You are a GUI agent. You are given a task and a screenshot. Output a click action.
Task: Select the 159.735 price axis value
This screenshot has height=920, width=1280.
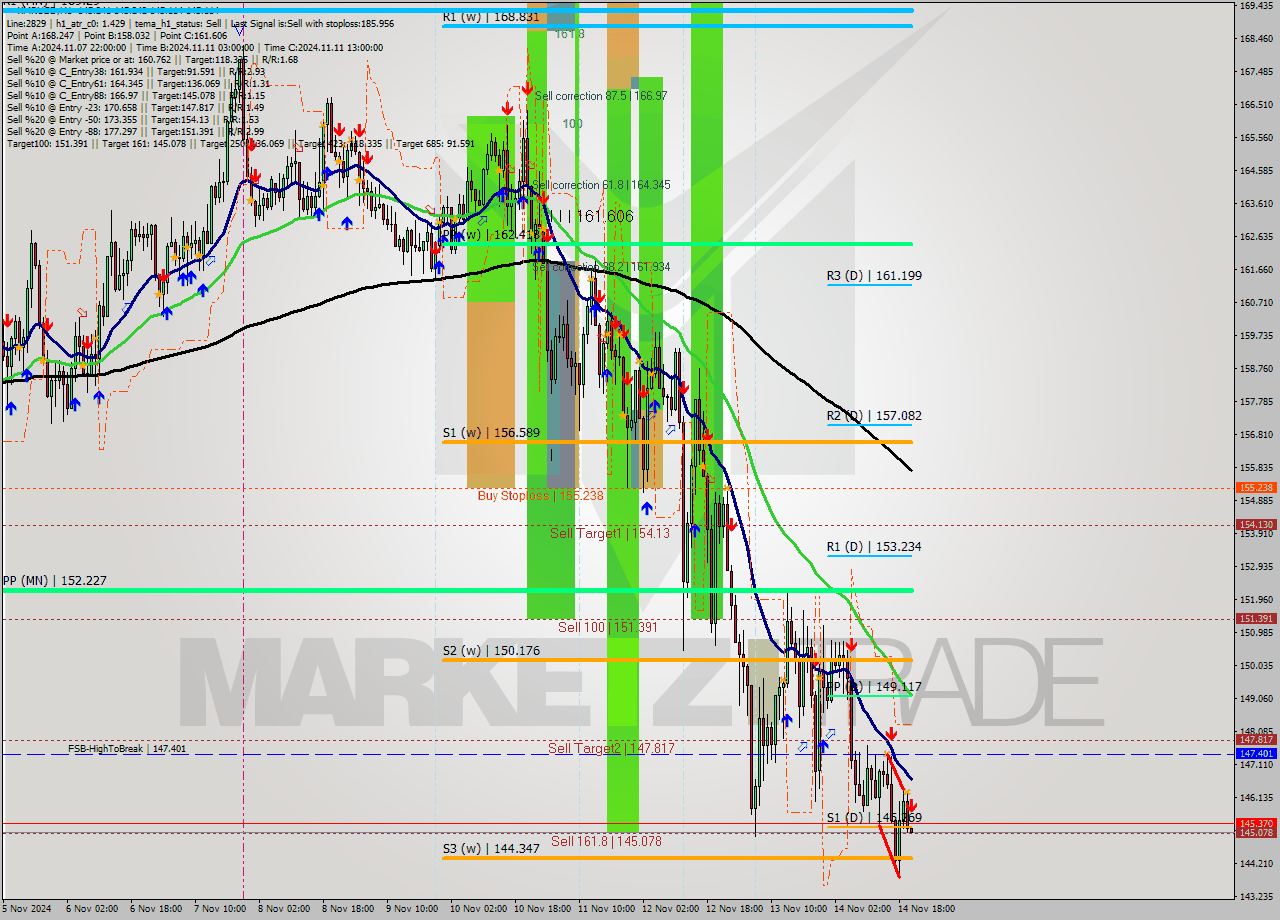(1256, 335)
